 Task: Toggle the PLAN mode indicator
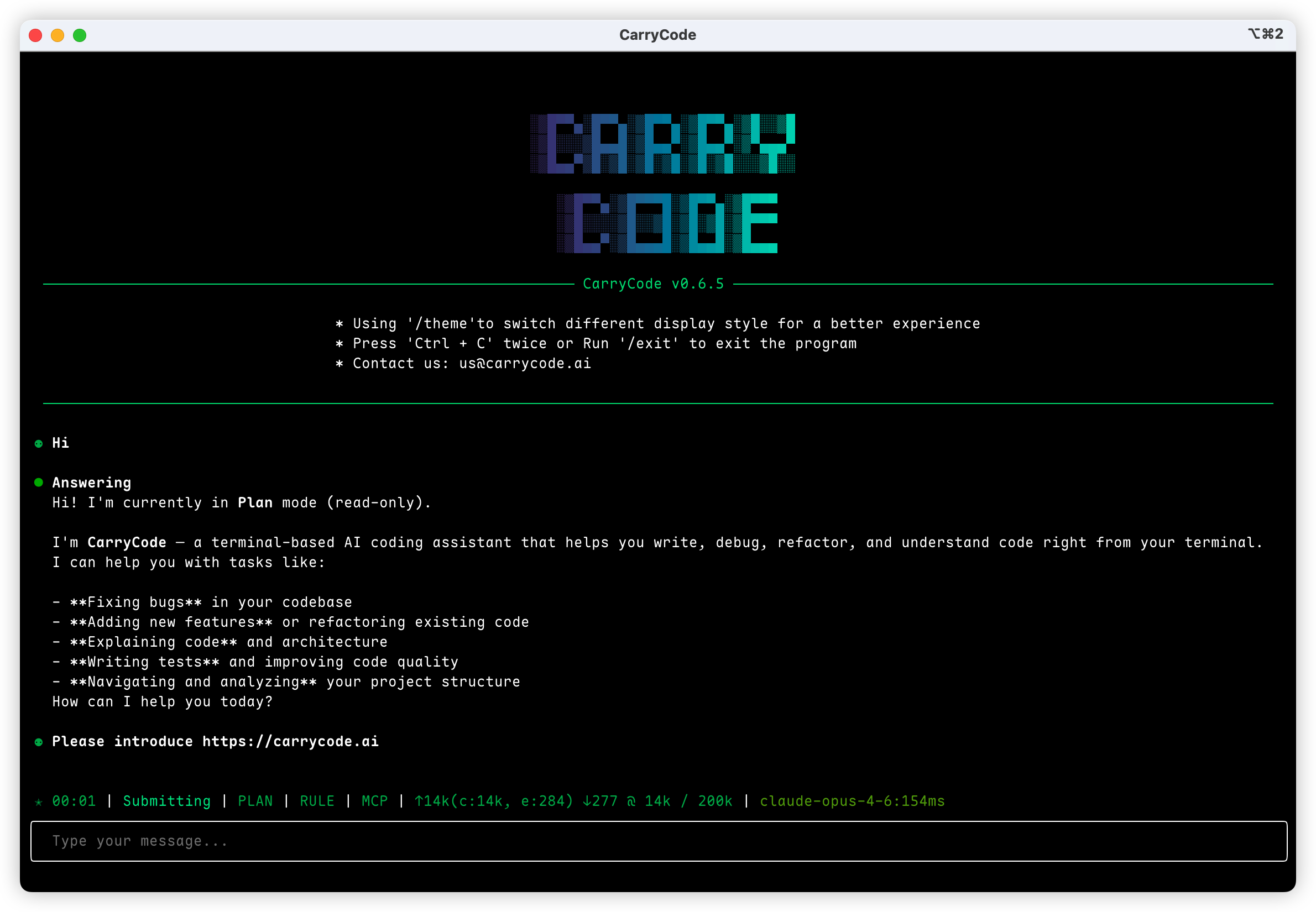coord(255,801)
